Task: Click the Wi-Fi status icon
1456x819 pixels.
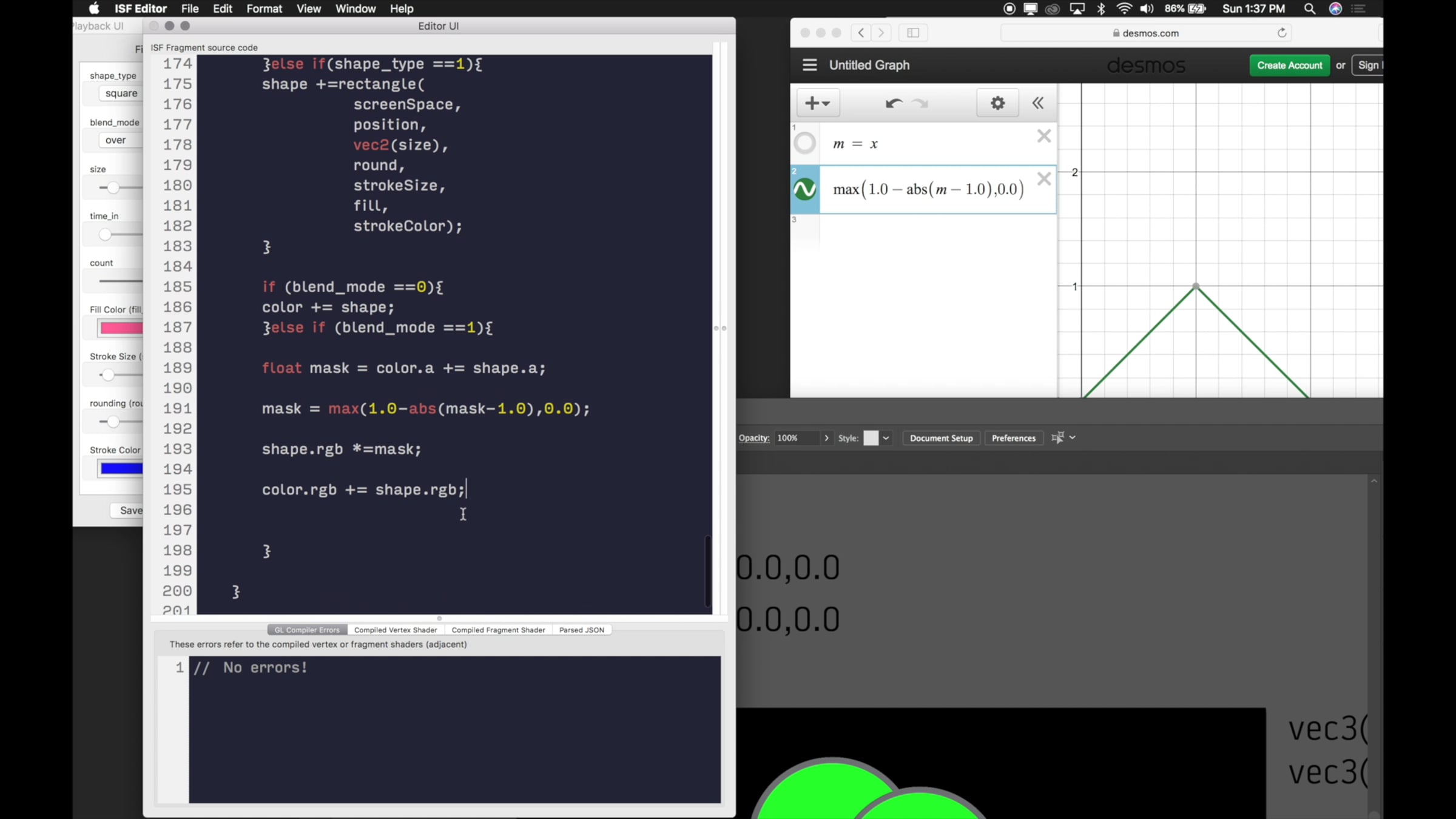Action: [1124, 8]
